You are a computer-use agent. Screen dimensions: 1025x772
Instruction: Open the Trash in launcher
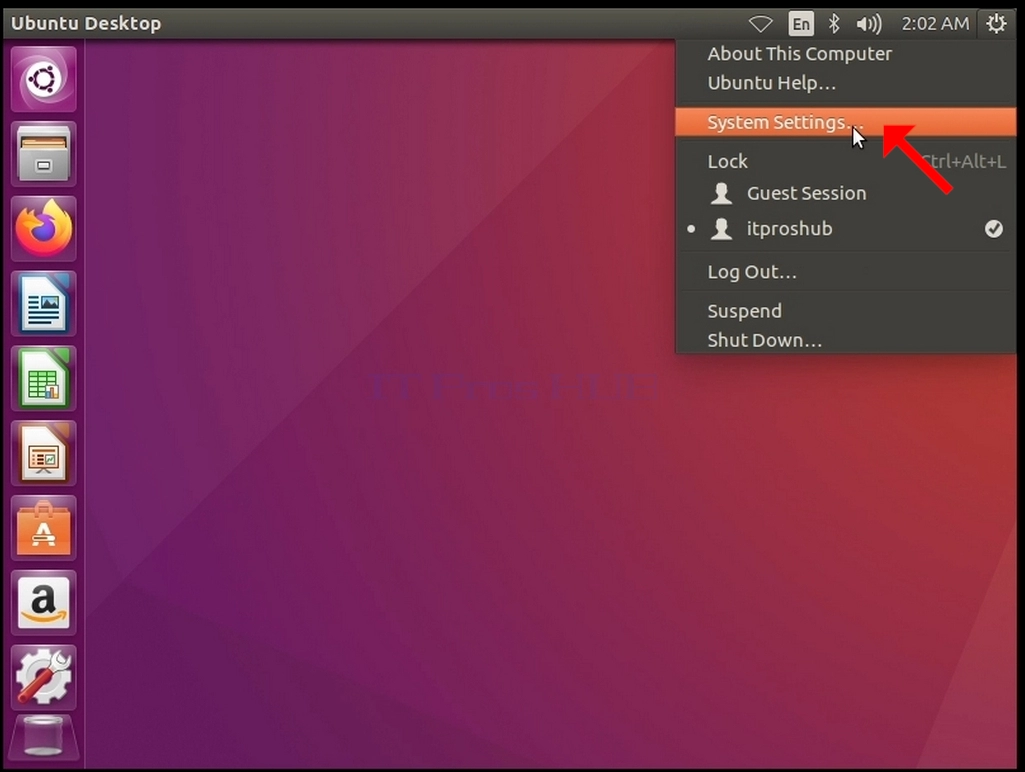pos(44,739)
